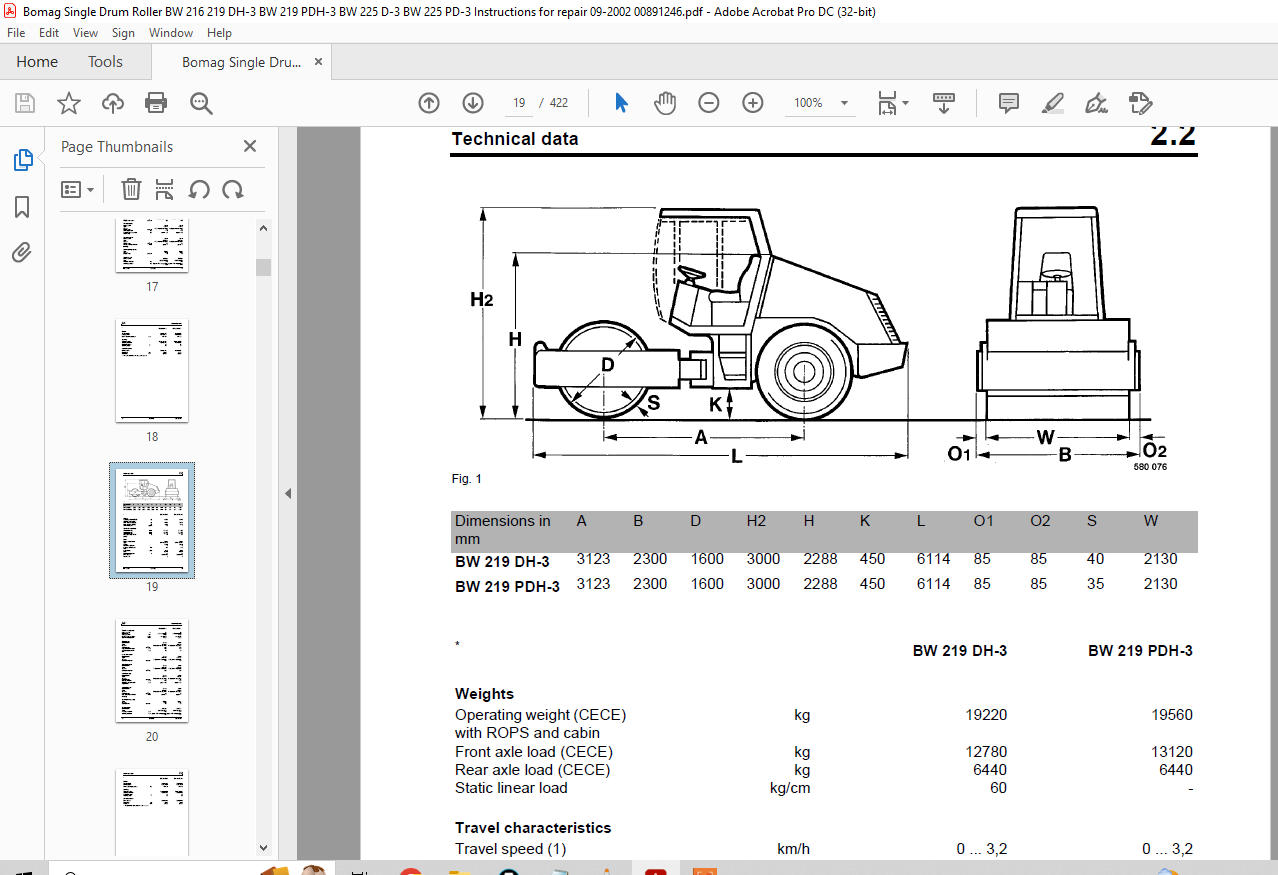This screenshot has width=1278, height=875.
Task: Open the Find text search tool
Action: tap(201, 103)
